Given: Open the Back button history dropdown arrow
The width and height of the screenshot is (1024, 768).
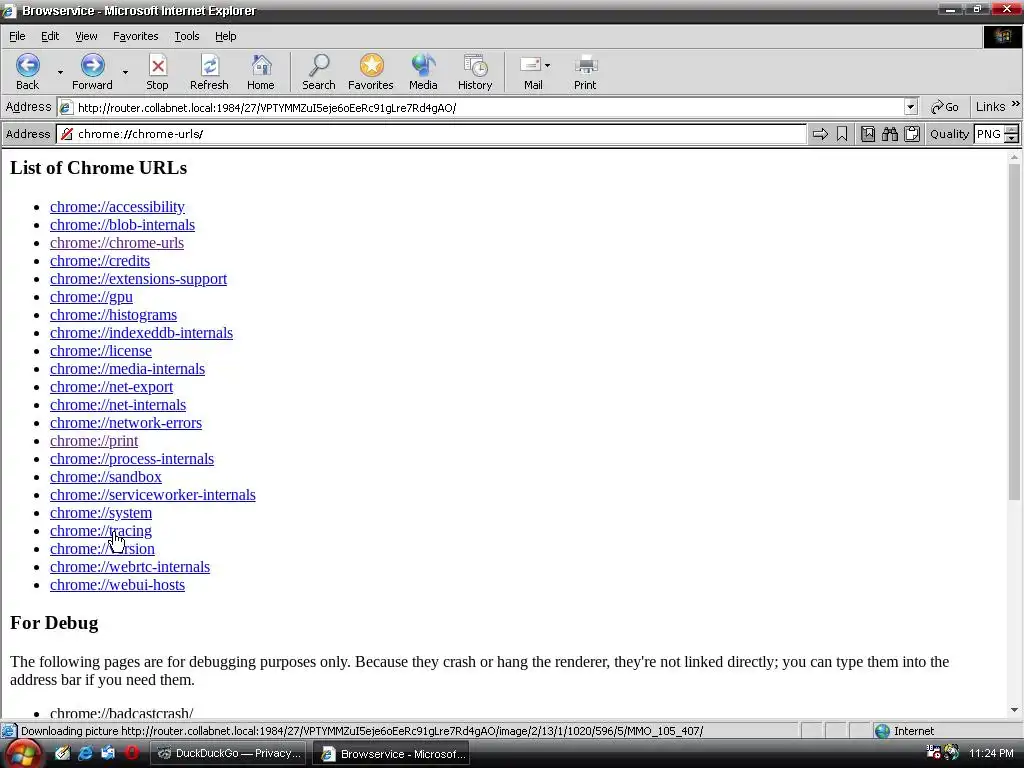Looking at the screenshot, I should [x=60, y=72].
